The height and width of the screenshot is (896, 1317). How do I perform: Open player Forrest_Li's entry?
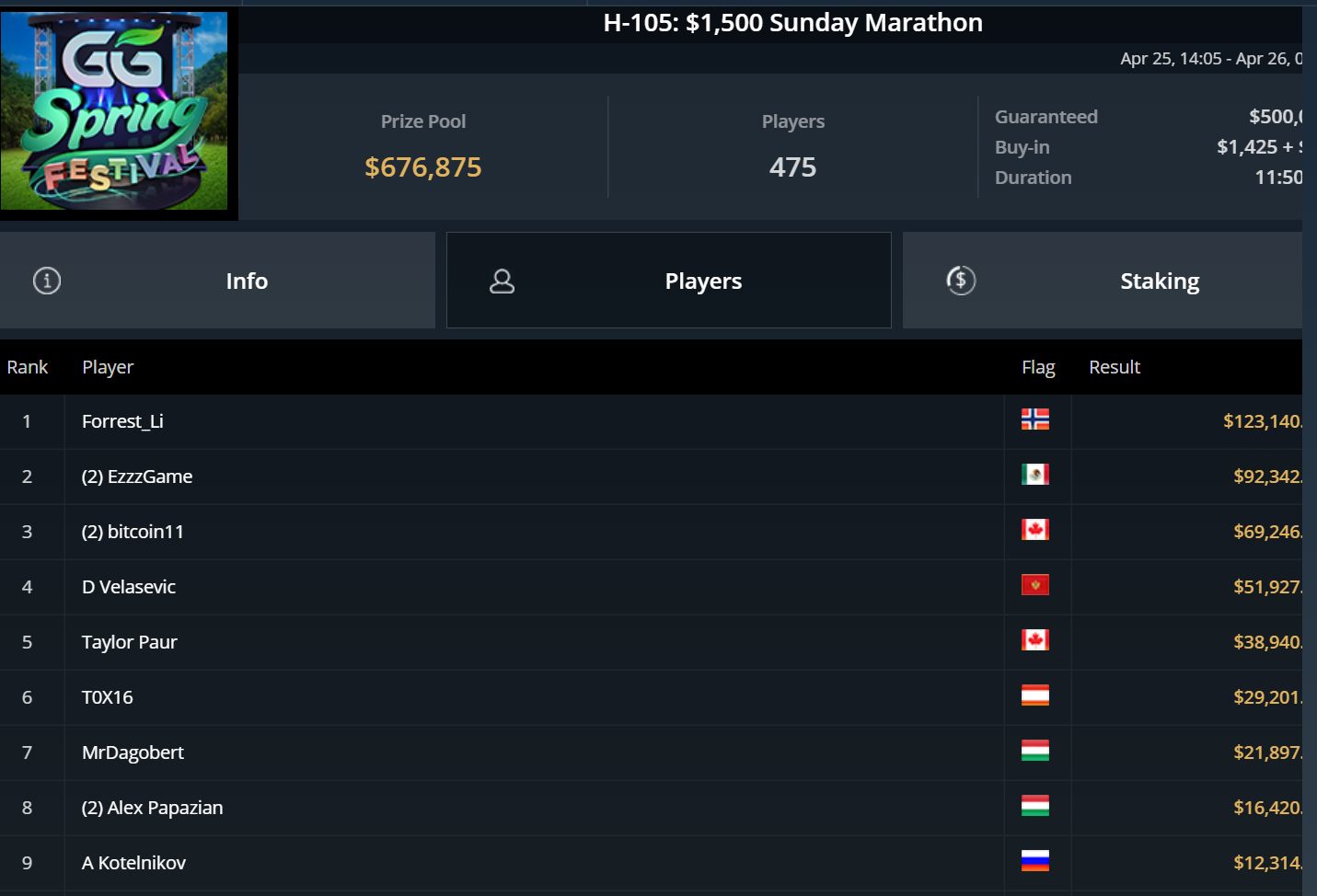click(x=122, y=421)
